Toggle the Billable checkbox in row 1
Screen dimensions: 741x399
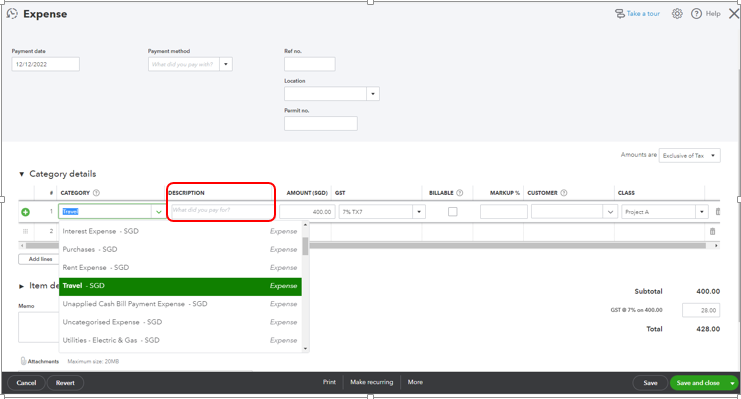[453, 211]
